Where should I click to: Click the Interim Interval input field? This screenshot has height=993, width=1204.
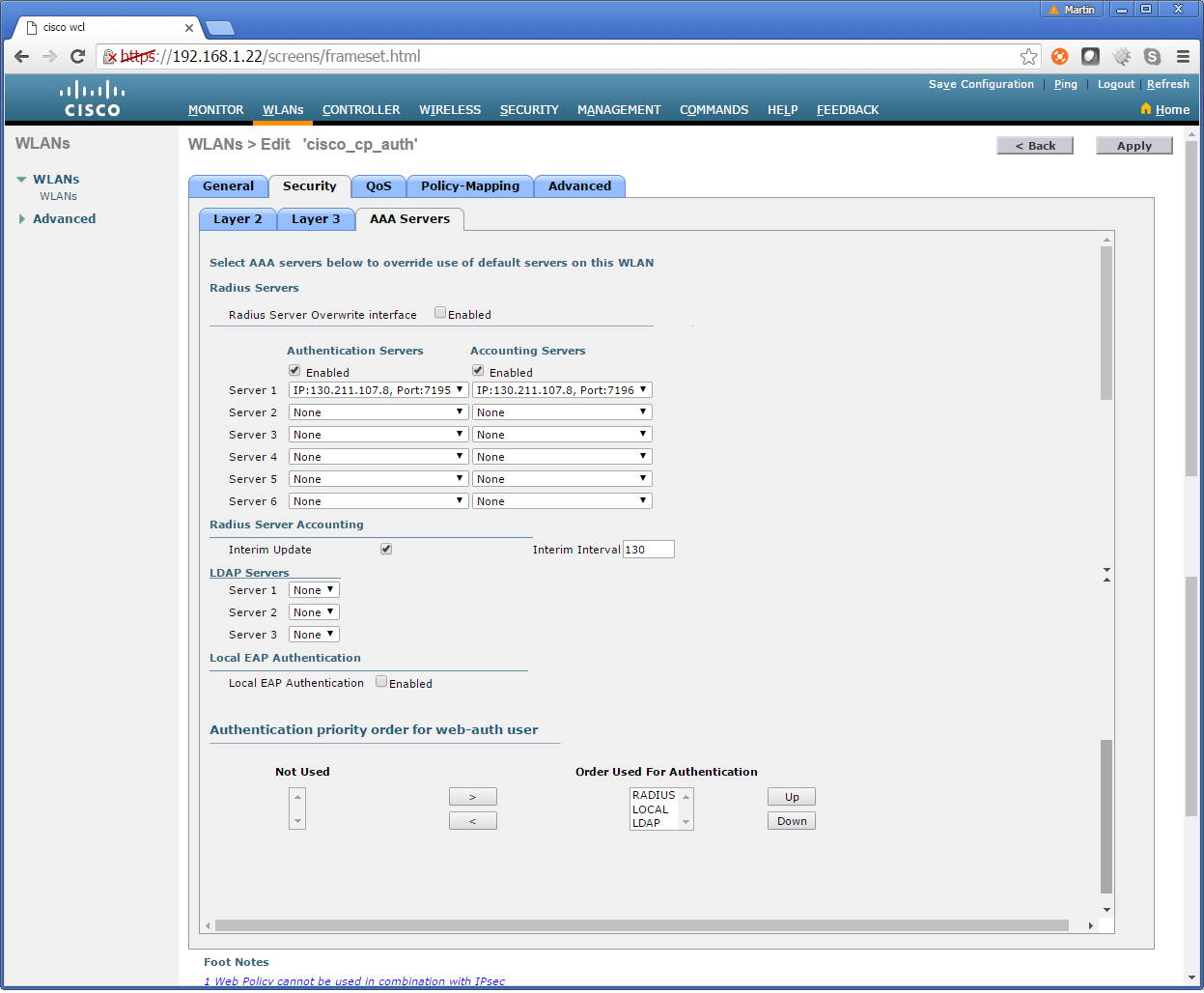tap(649, 550)
